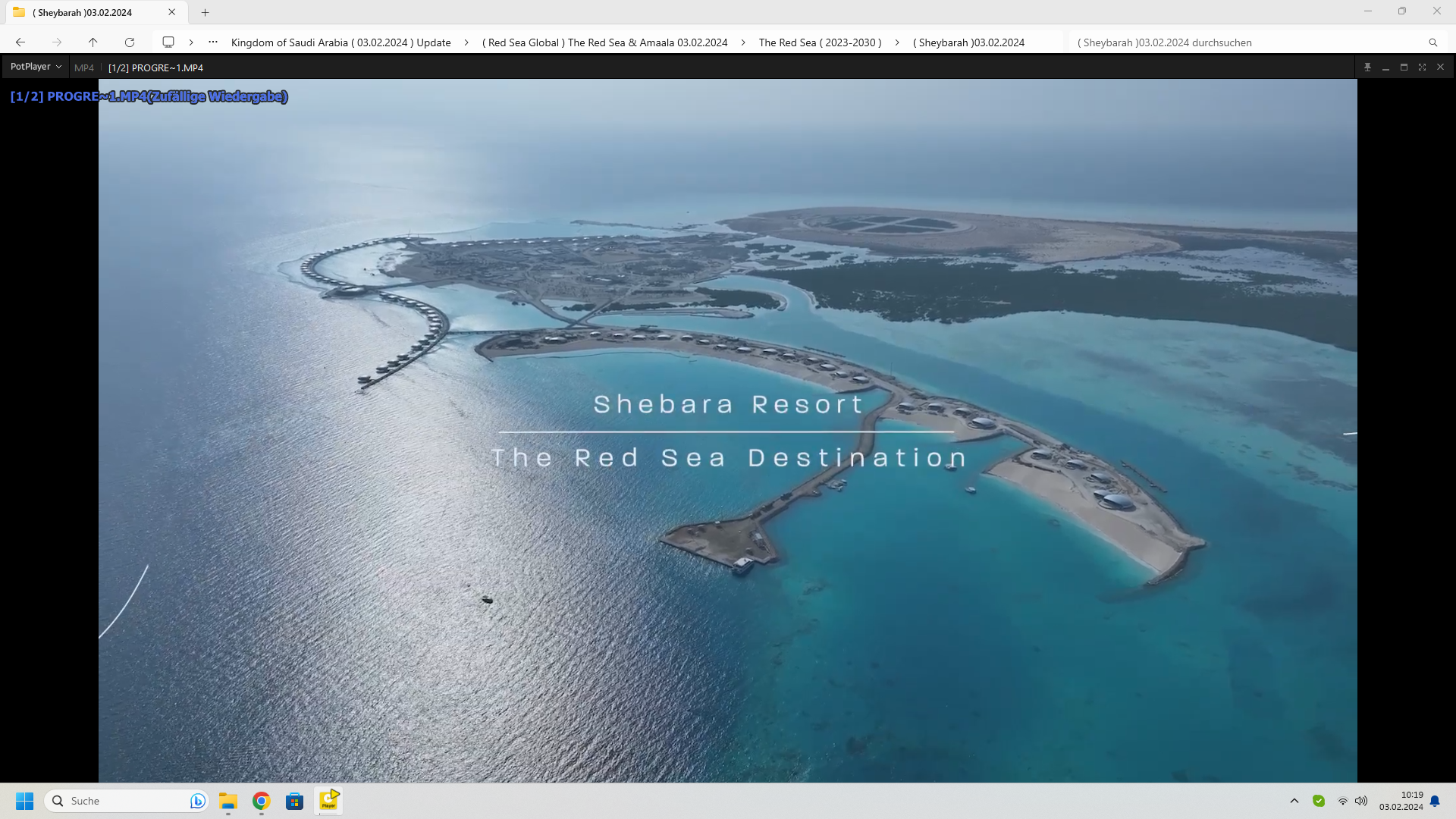The height and width of the screenshot is (819, 1456).
Task: Go back in File Explorer
Action: tap(20, 42)
